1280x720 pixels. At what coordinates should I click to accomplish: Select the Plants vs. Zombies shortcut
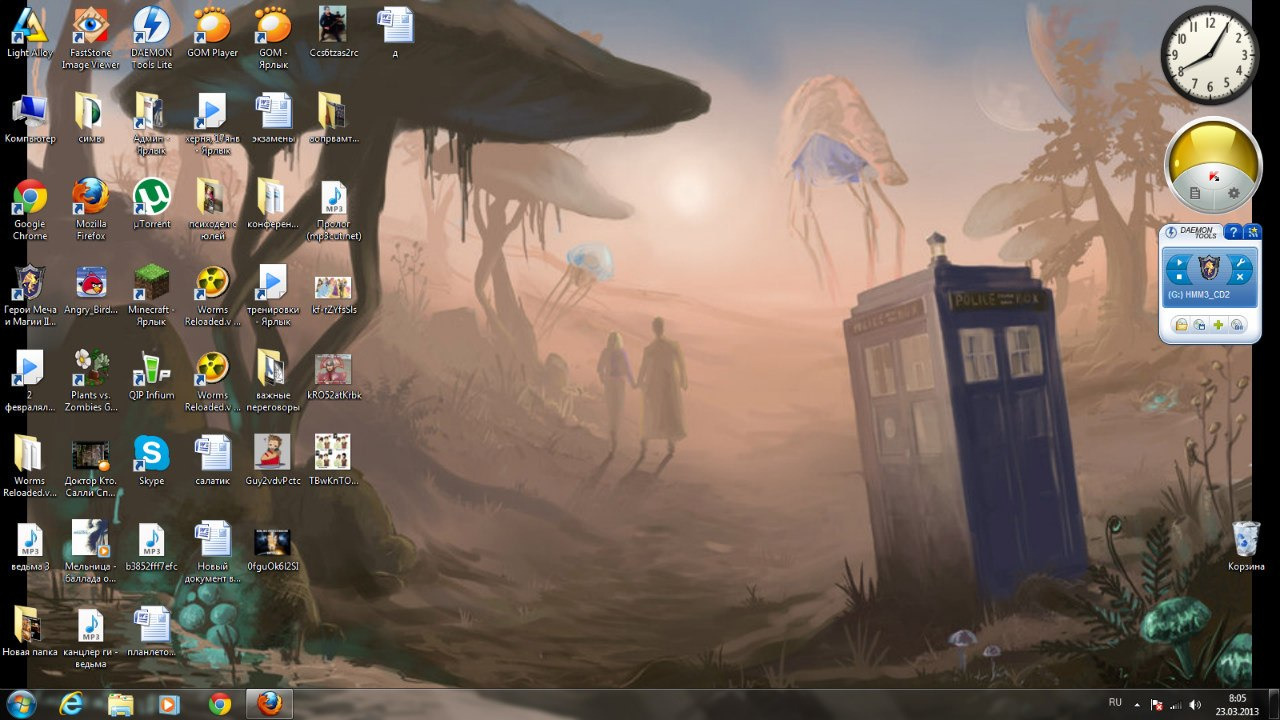[91, 381]
